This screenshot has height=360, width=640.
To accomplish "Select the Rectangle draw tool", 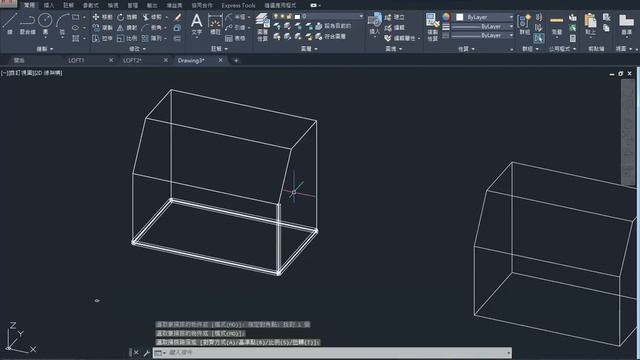I will pyautogui.click(x=76, y=17).
